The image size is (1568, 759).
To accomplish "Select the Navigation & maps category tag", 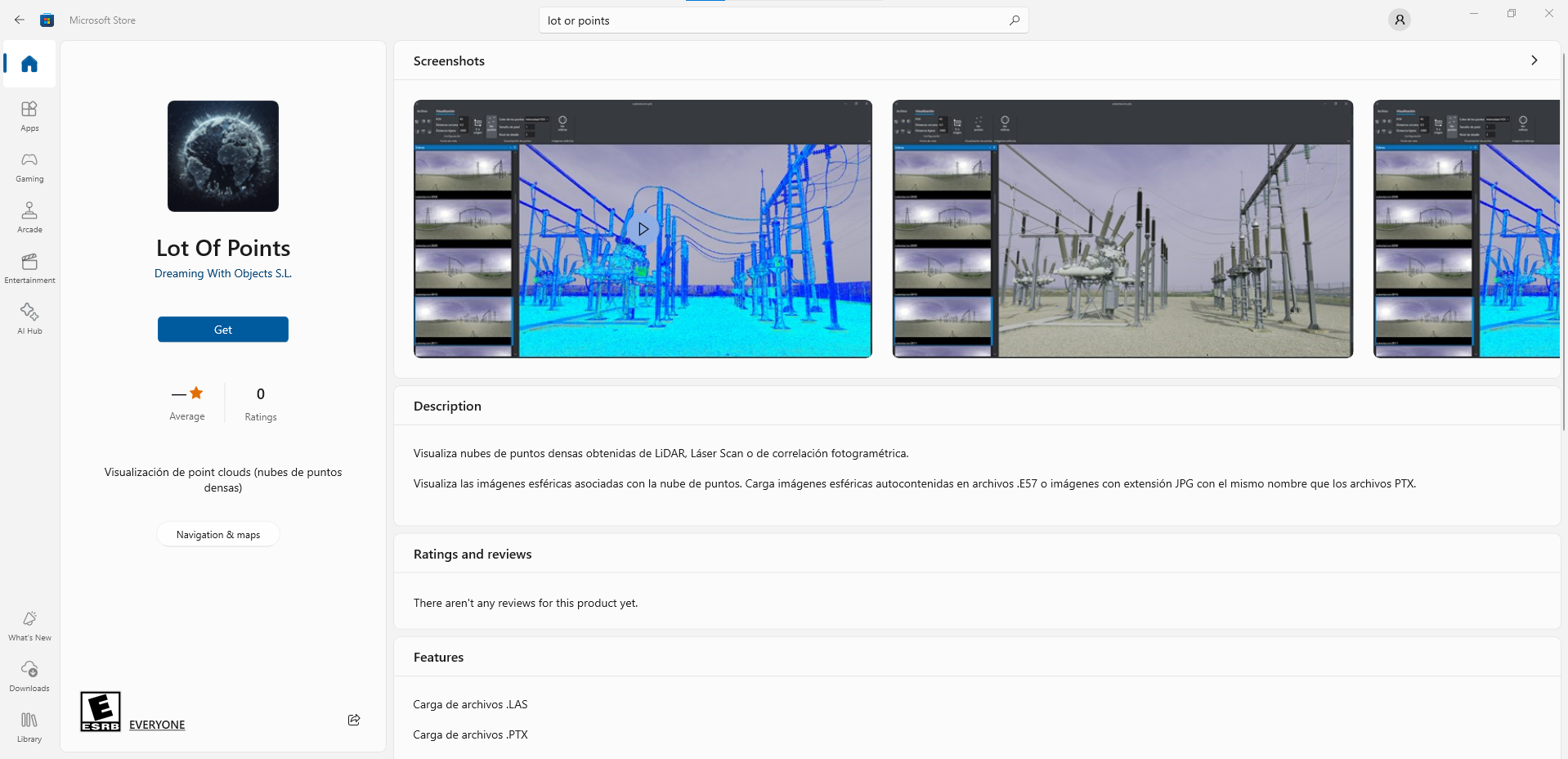I will click(218, 535).
